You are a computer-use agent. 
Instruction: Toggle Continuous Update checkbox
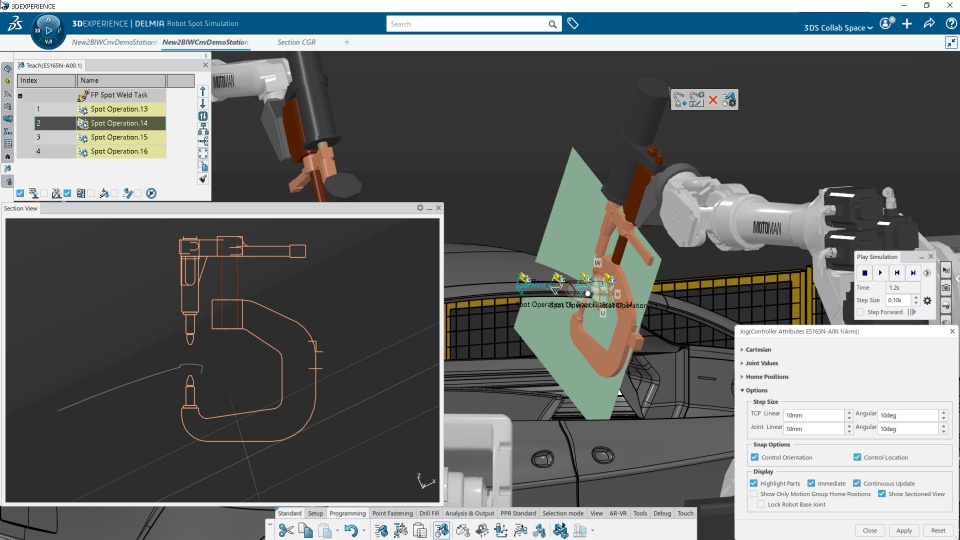click(857, 483)
